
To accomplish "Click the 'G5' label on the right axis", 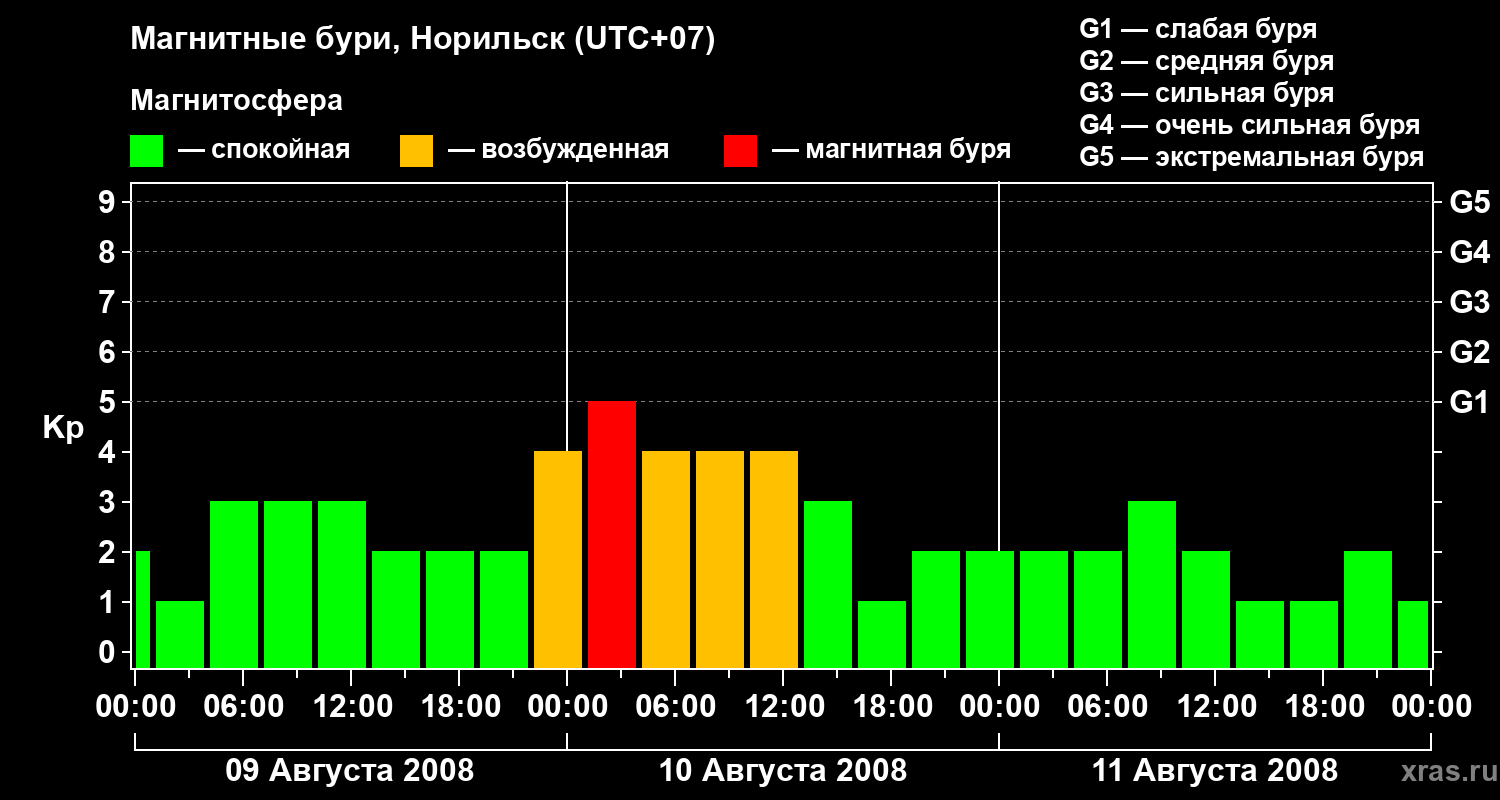I will (1470, 202).
